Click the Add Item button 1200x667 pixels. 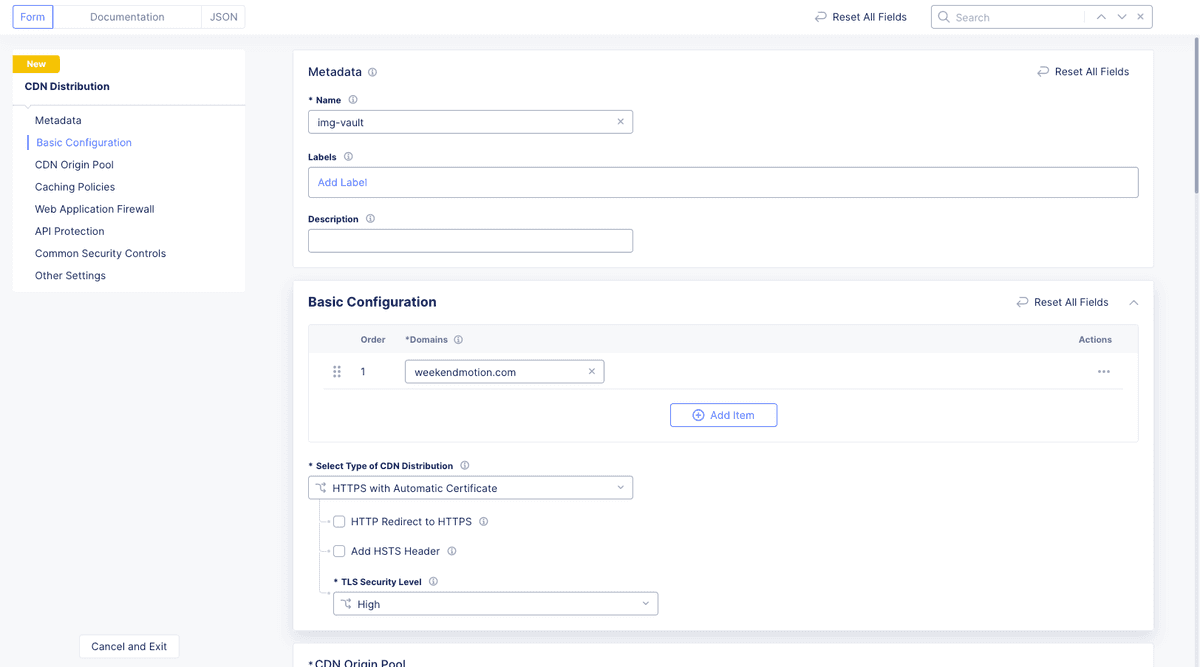[723, 415]
